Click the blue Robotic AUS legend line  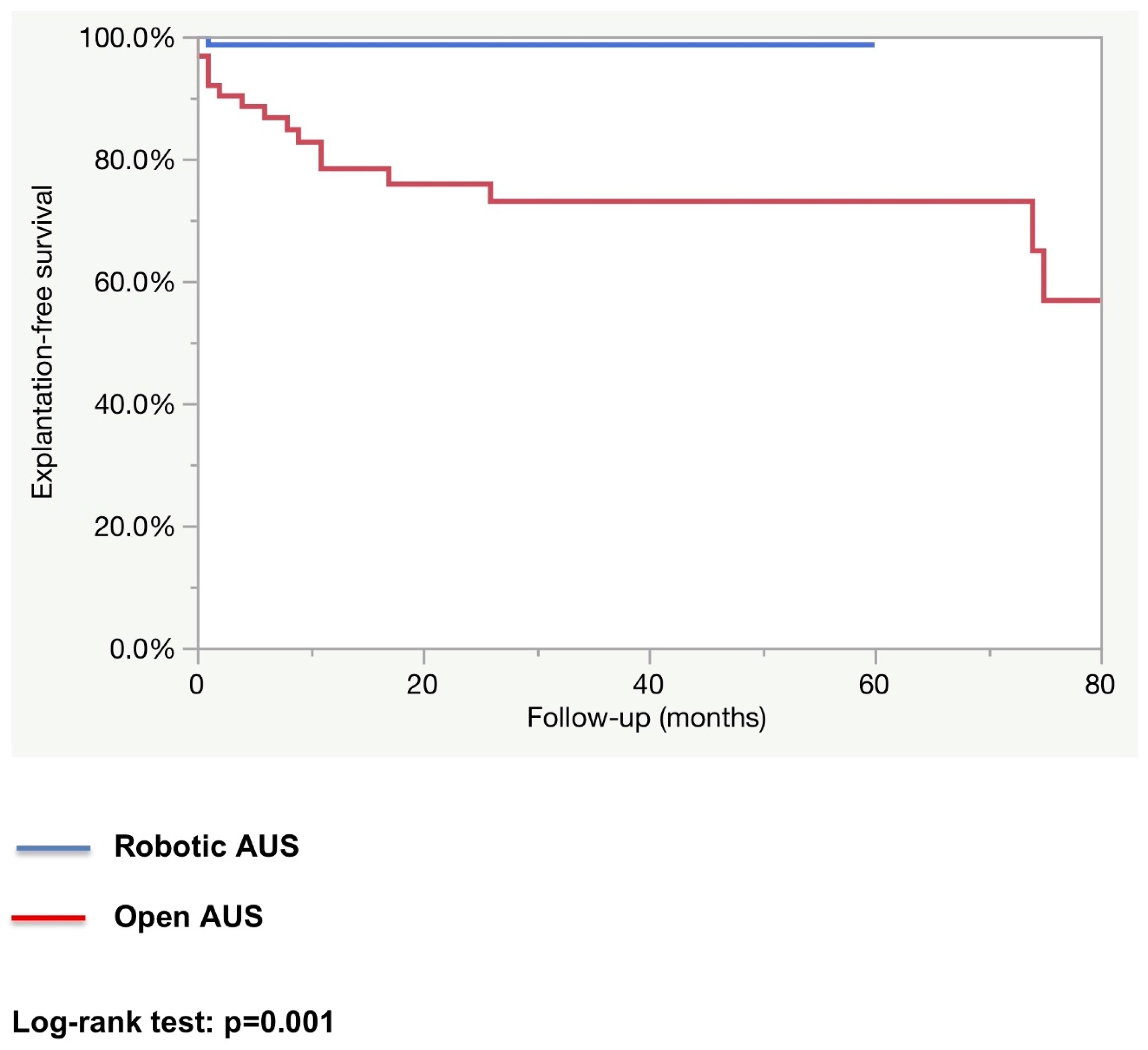click(53, 849)
